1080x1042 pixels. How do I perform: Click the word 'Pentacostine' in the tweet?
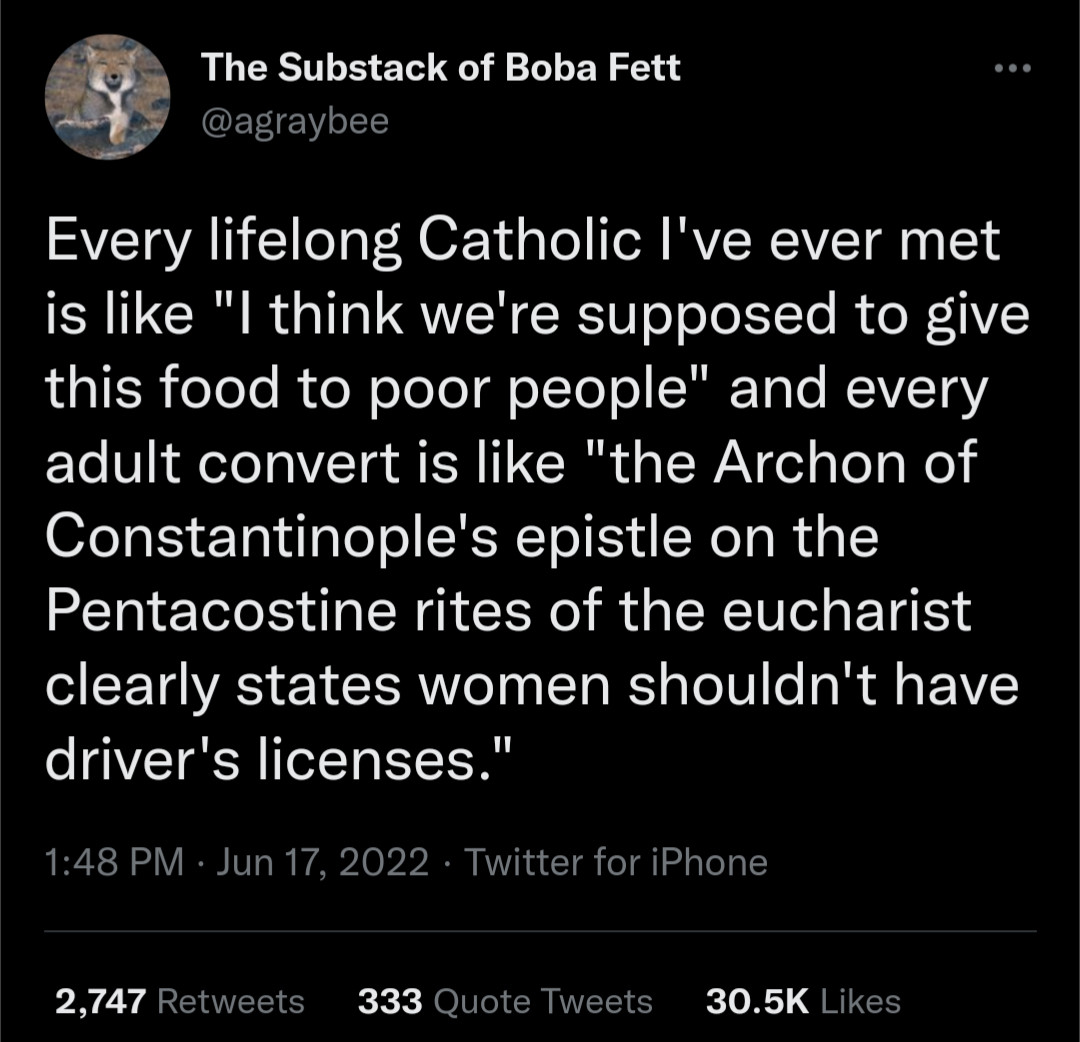(221, 611)
